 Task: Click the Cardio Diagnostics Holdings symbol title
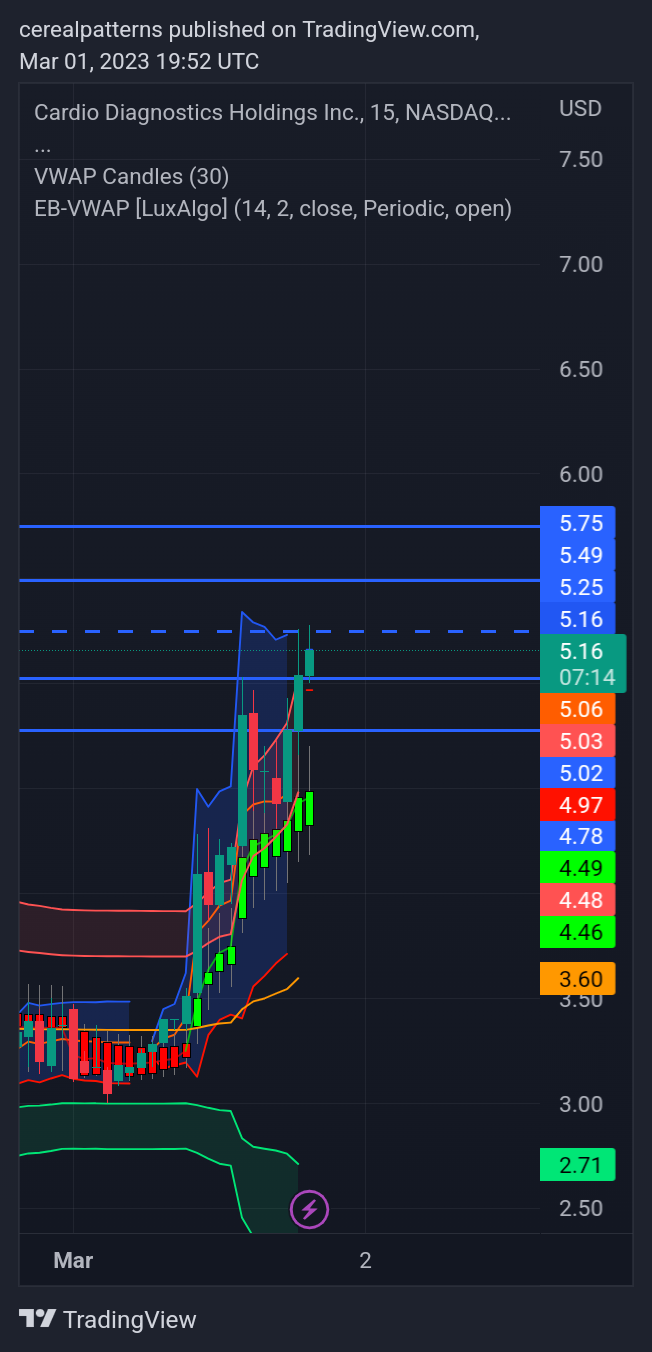[x=273, y=112]
